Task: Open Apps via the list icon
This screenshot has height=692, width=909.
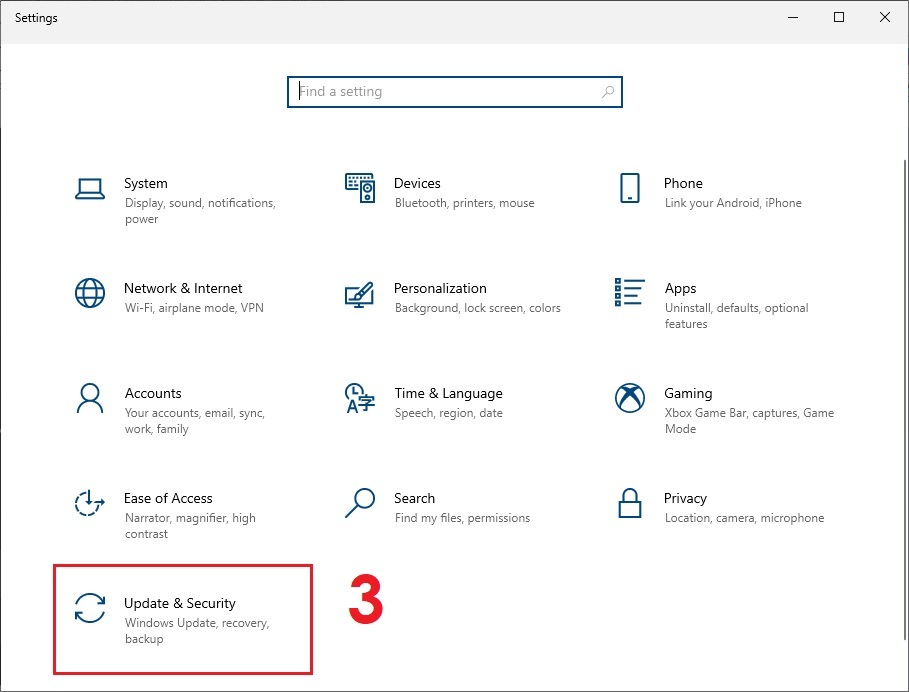Action: (629, 293)
